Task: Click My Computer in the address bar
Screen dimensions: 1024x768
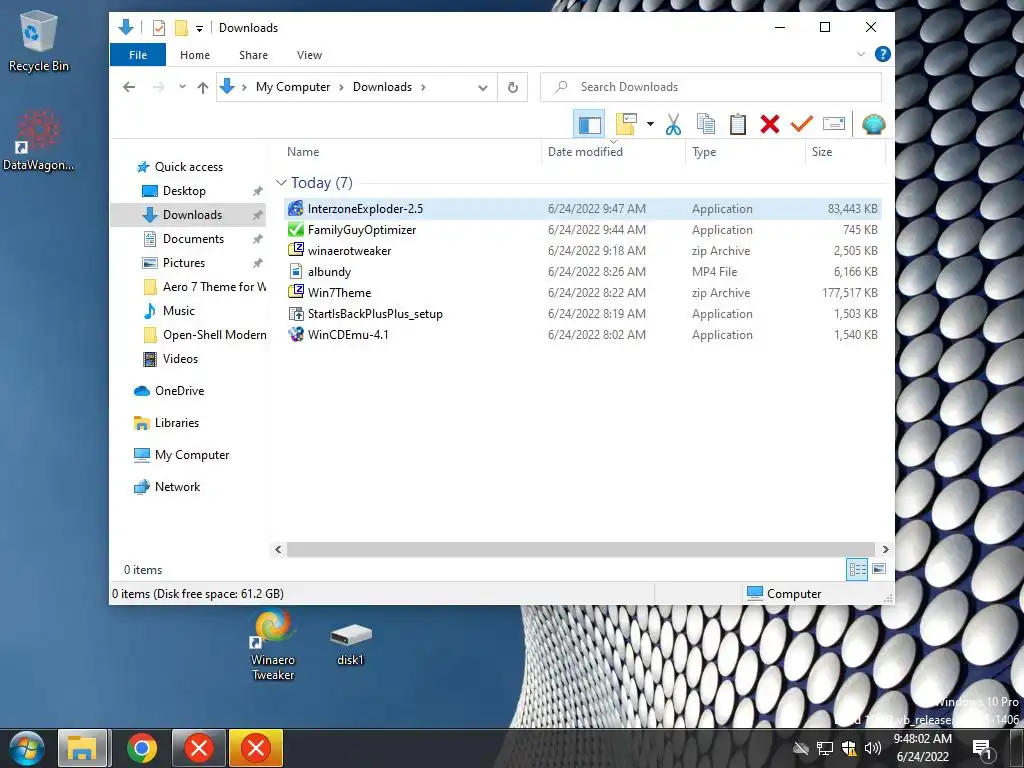Action: 293,87
